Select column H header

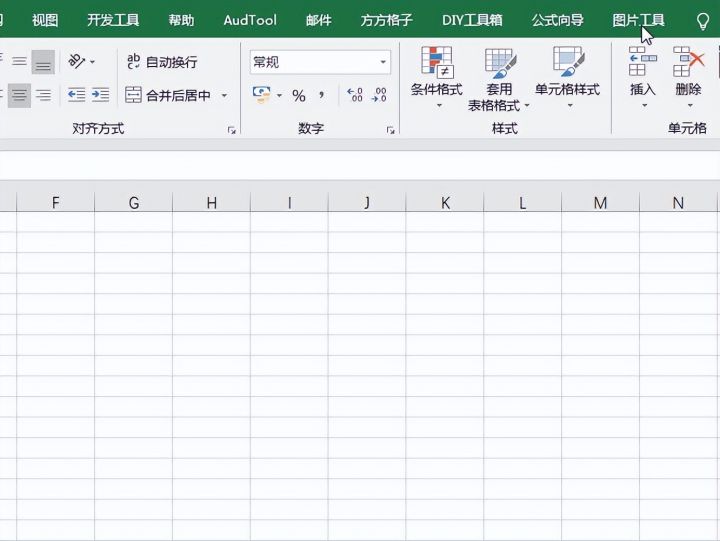tap(211, 202)
